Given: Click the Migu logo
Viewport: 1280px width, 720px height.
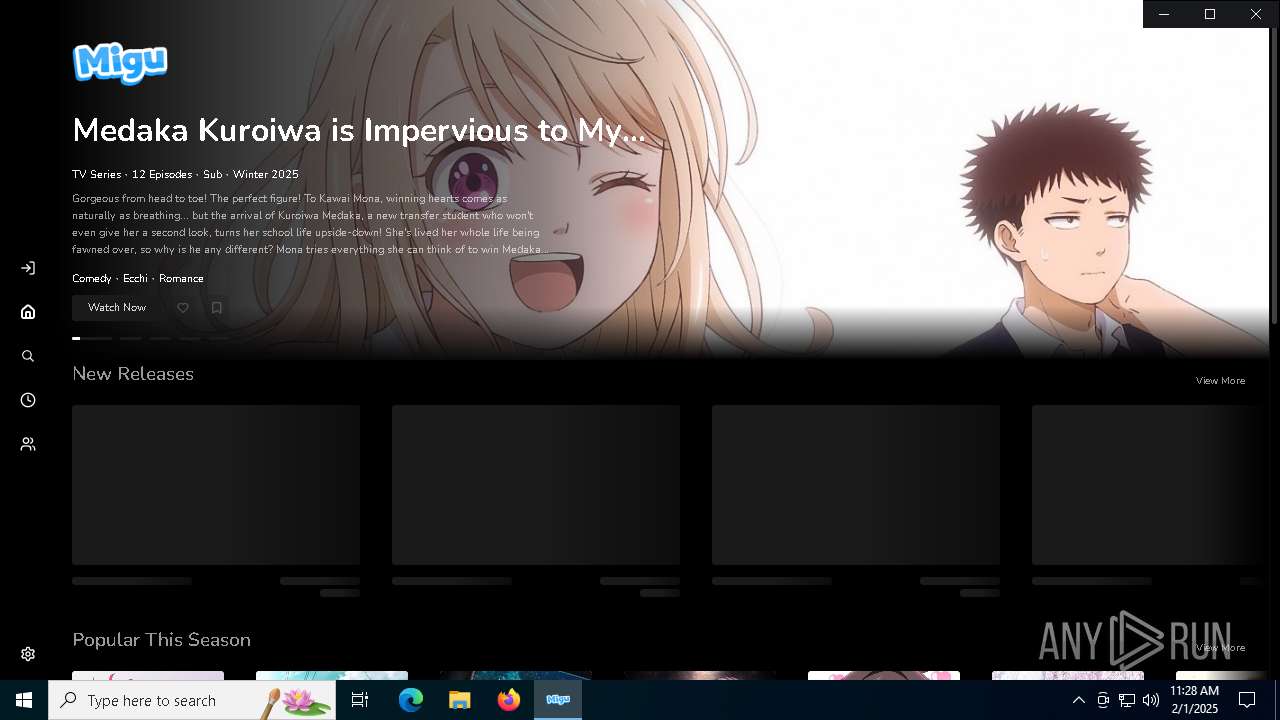Looking at the screenshot, I should point(120,63).
